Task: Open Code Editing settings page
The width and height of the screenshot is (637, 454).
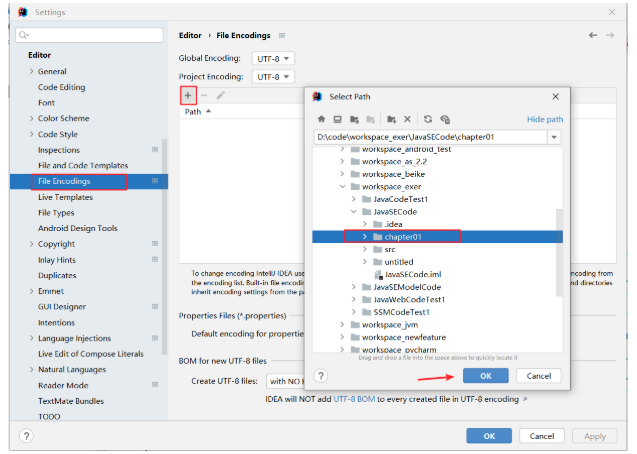Action: (62, 87)
